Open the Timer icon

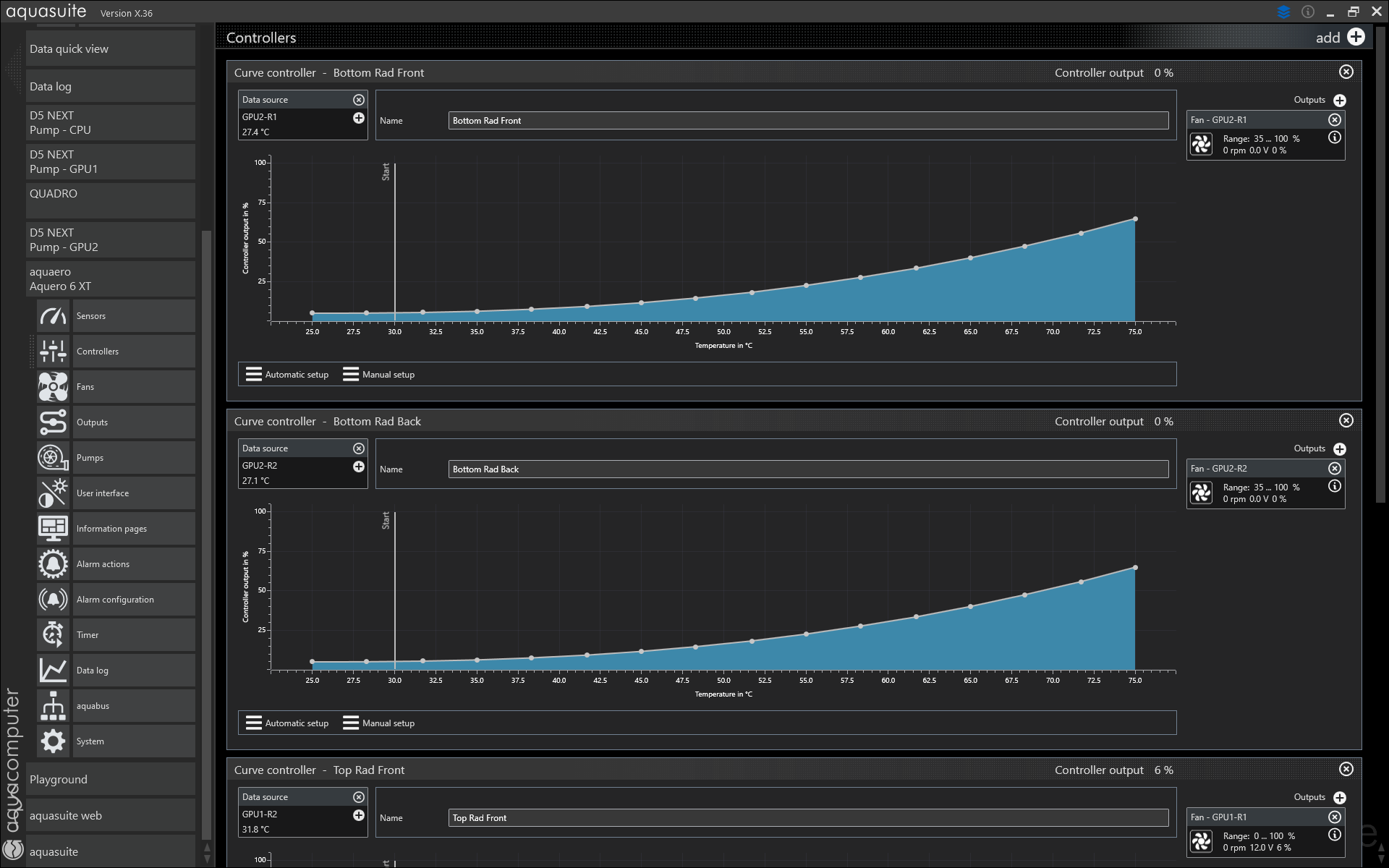pos(53,635)
